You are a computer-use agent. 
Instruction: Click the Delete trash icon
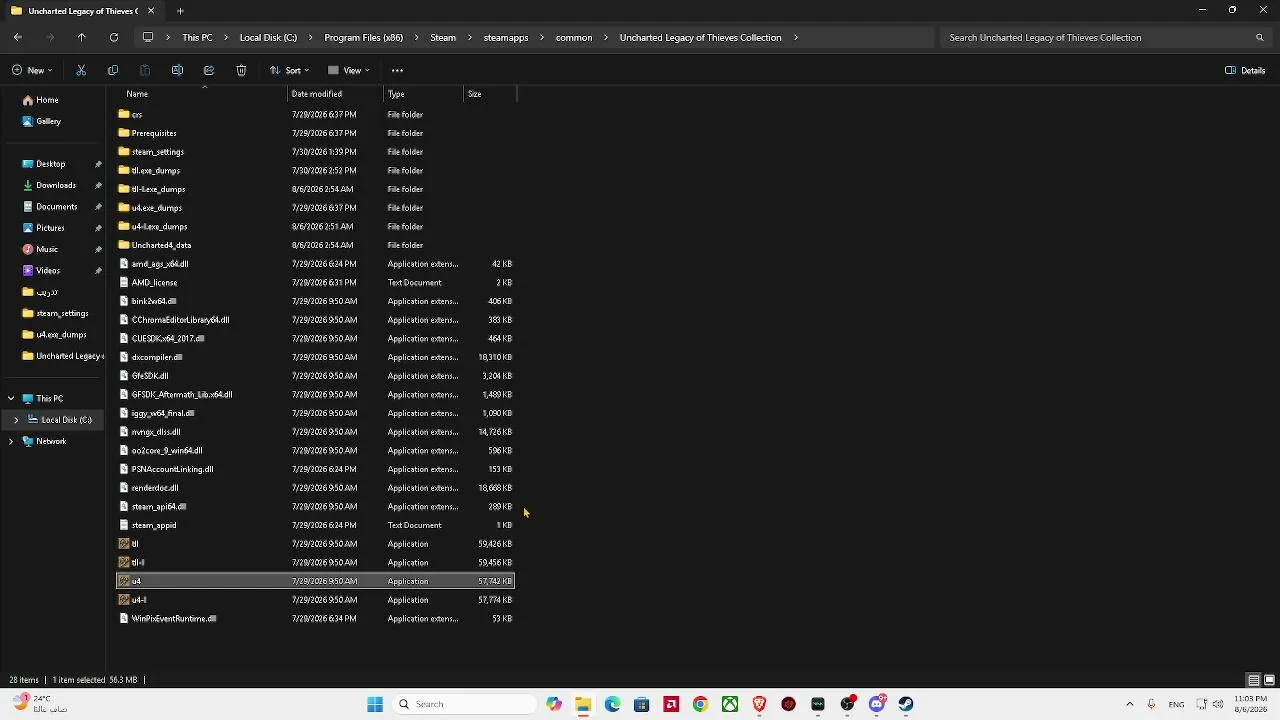(241, 70)
